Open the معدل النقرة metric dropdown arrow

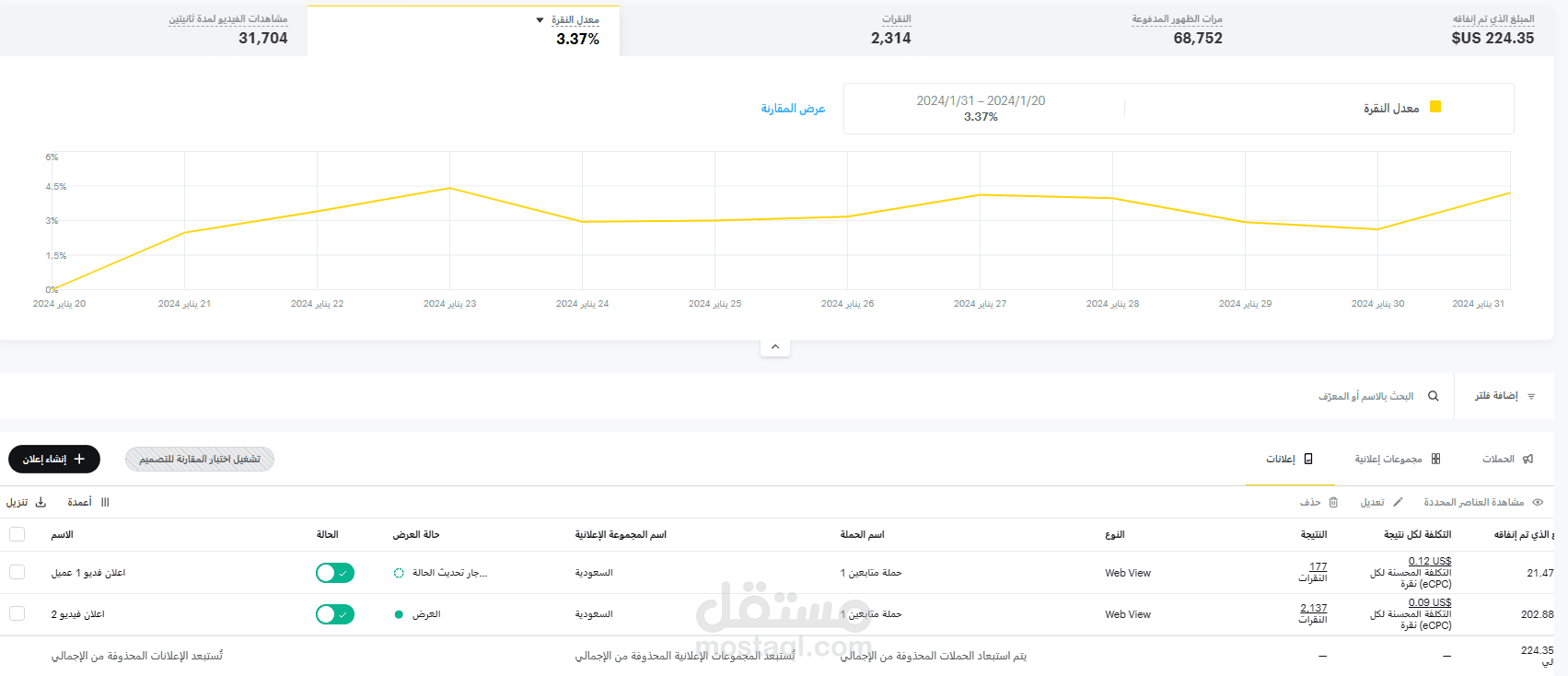[540, 20]
